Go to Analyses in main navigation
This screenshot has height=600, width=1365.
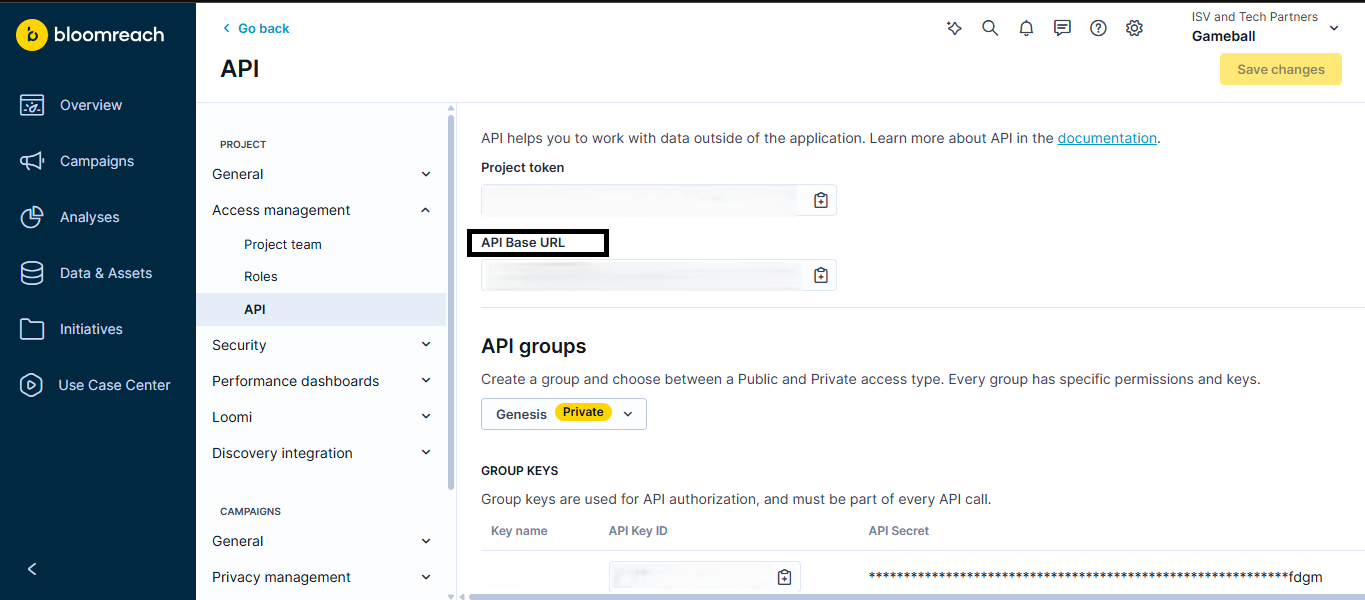click(x=90, y=217)
